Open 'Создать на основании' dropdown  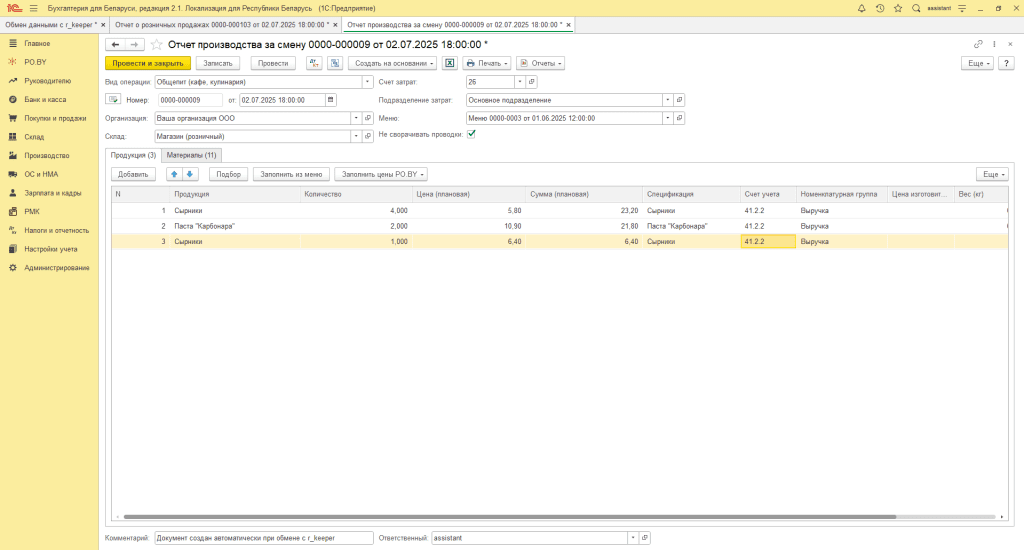[392, 63]
